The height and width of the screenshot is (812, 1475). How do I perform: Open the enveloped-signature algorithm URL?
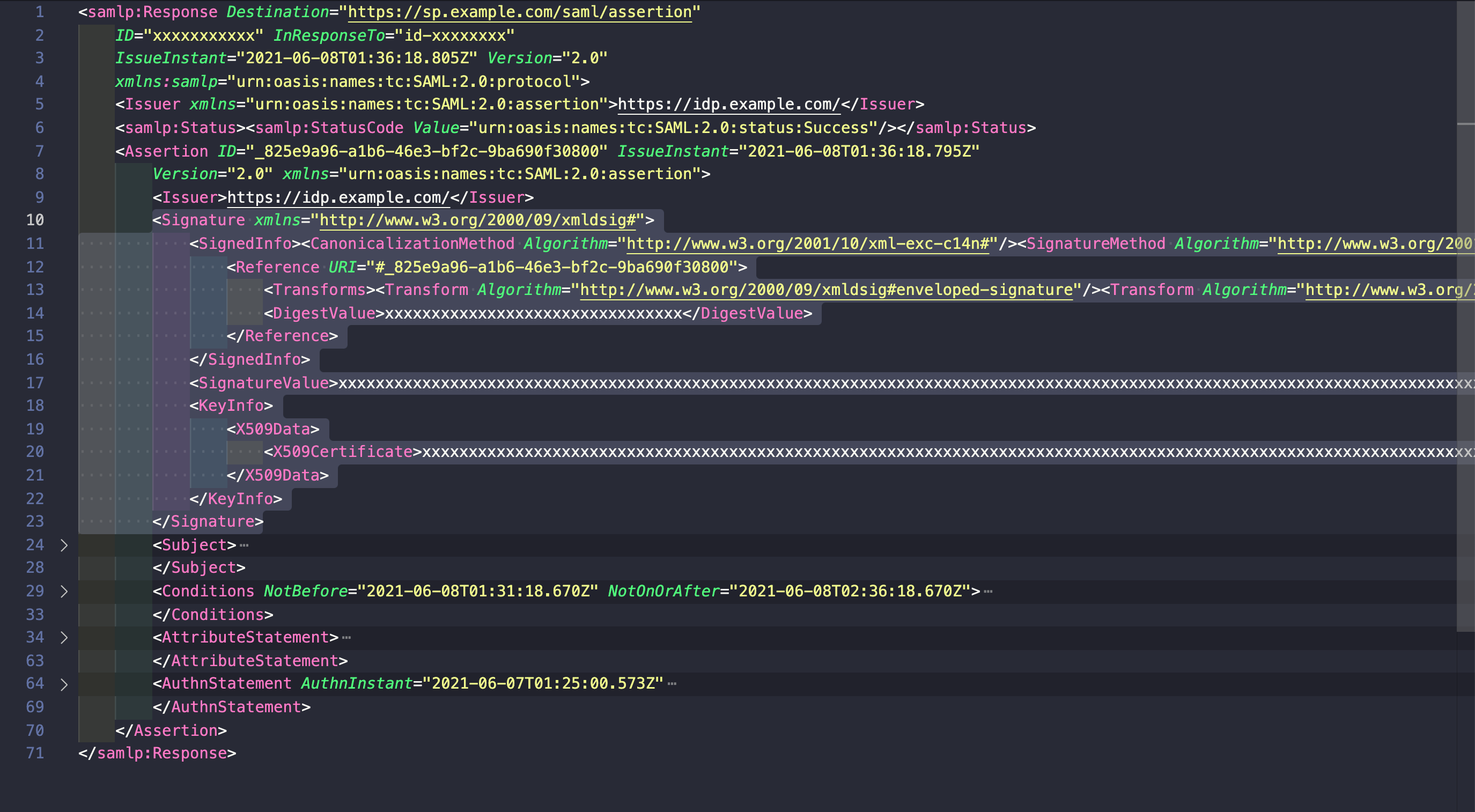click(825, 290)
